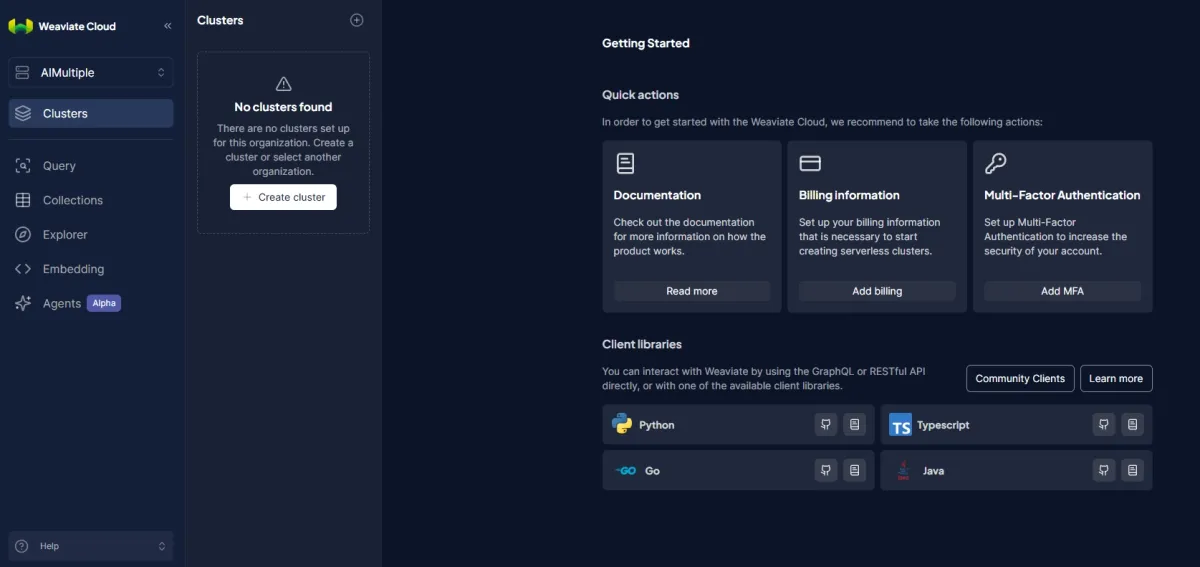Click the Add MFA button
The height and width of the screenshot is (567, 1200).
pyautogui.click(x=1062, y=291)
